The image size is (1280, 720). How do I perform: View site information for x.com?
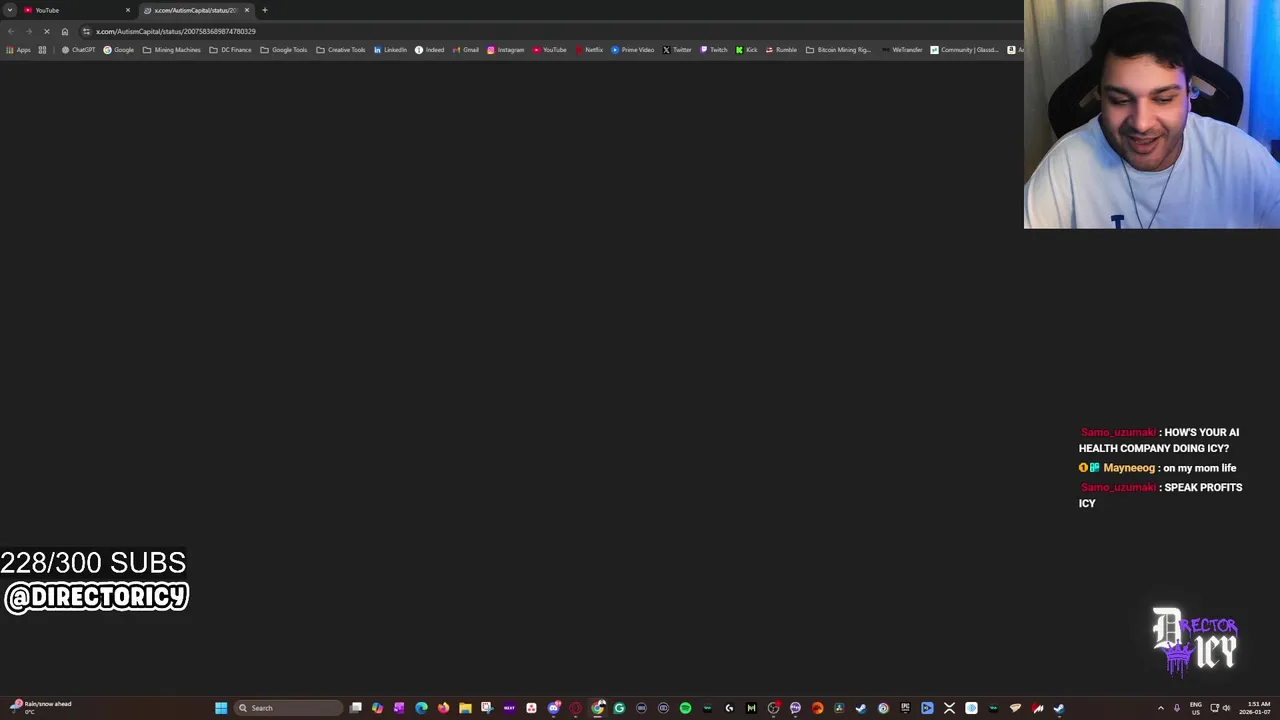click(x=86, y=31)
